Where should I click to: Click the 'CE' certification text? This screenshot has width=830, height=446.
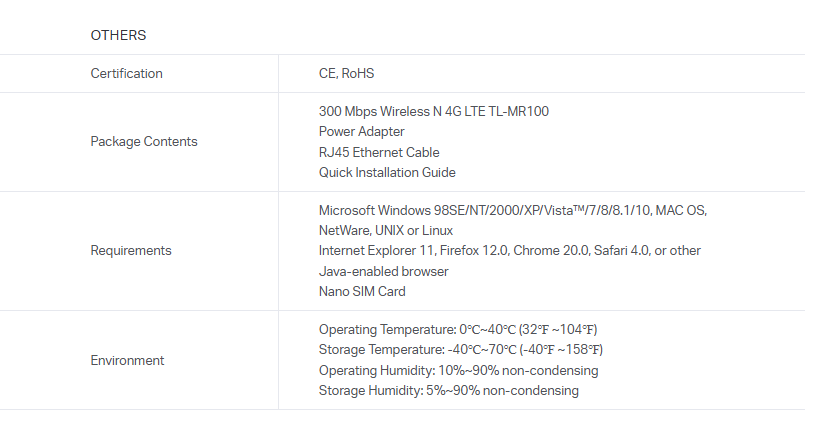click(327, 73)
